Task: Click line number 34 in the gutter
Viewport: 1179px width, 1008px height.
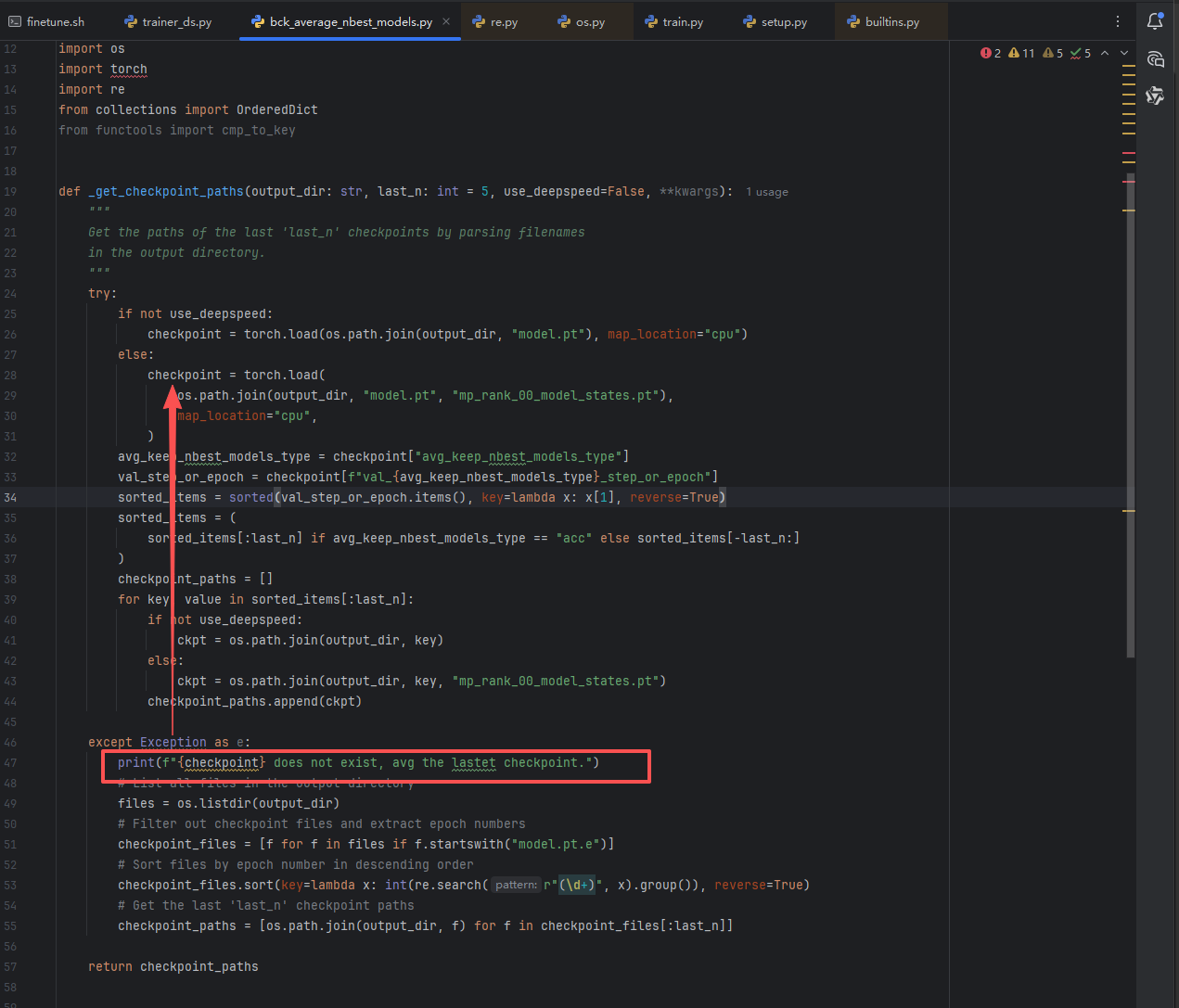Action: [x=10, y=497]
